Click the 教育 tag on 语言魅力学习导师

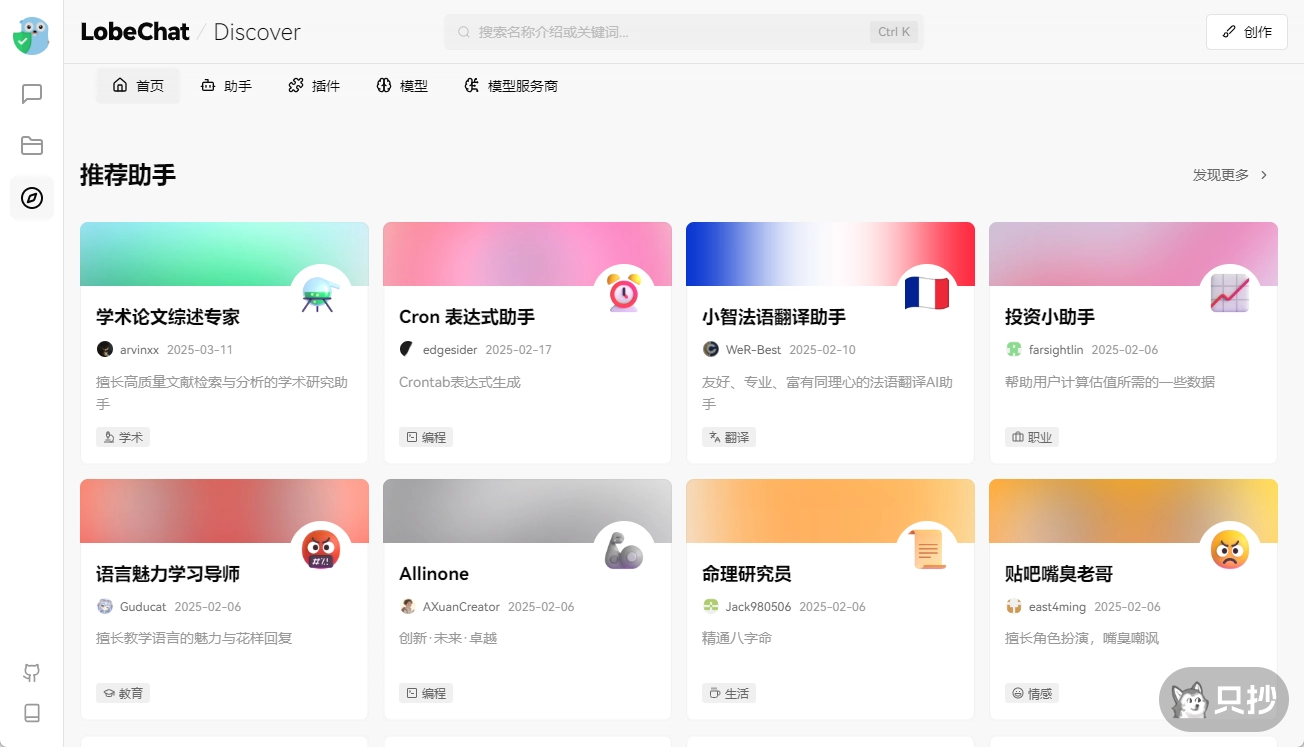(x=123, y=692)
